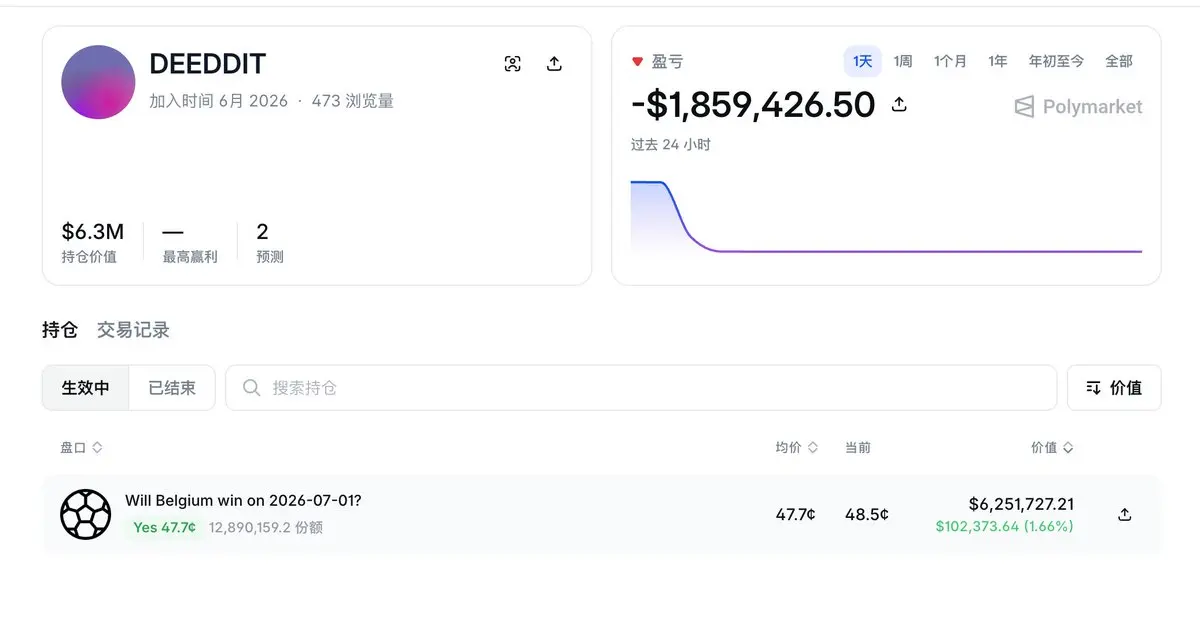Open the DEEDDIT profile avatar
Image resolution: width=1200 pixels, height=618 pixels.
tap(98, 82)
